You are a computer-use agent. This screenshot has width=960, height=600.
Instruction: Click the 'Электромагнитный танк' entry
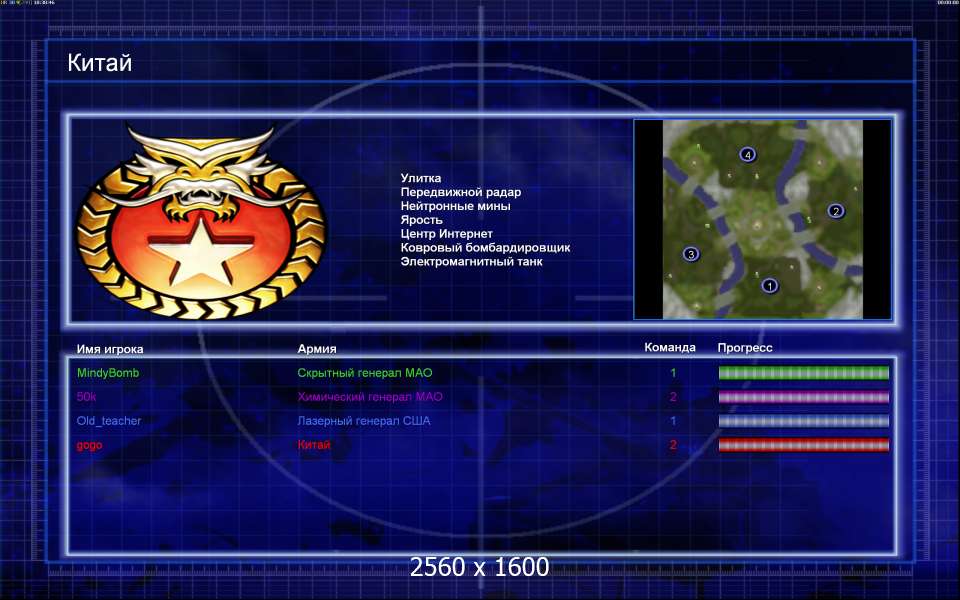(x=471, y=261)
